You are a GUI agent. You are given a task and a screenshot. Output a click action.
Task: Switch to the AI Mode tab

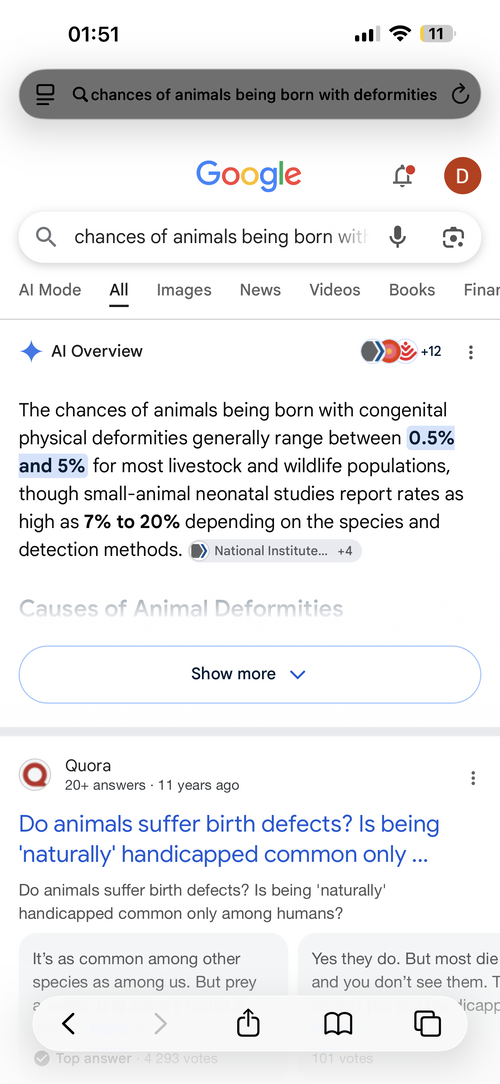coord(50,290)
